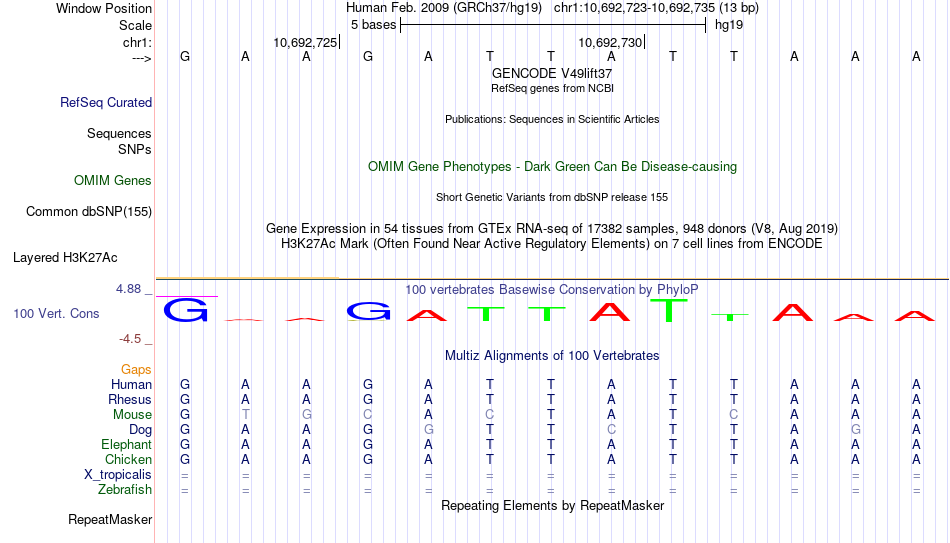This screenshot has height=543, width=950.
Task: Select the Rhesus species row label
Action: [x=130, y=399]
